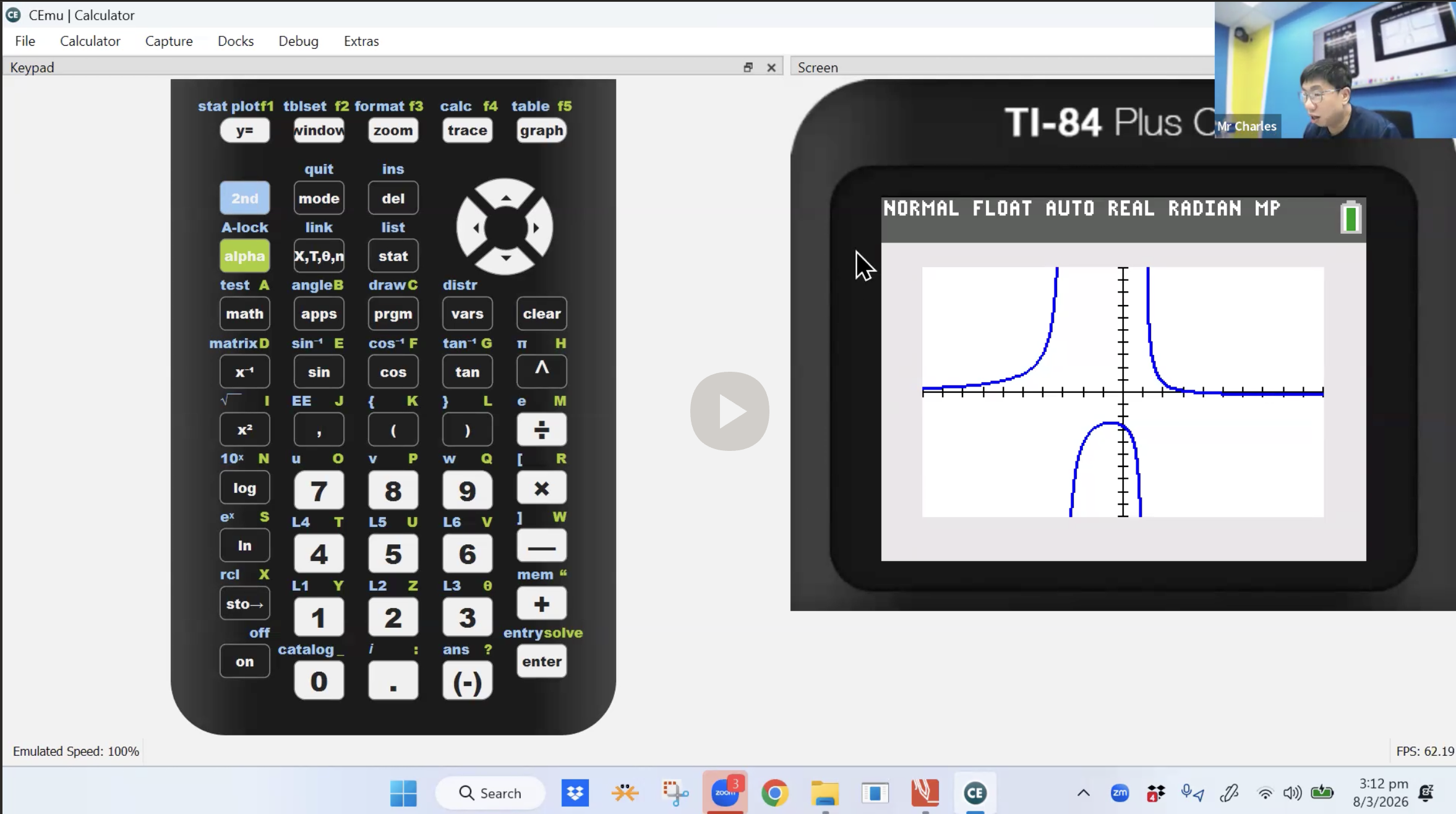Viewport: 1456px width, 814px height.
Task: Click the plus key
Action: (x=541, y=604)
